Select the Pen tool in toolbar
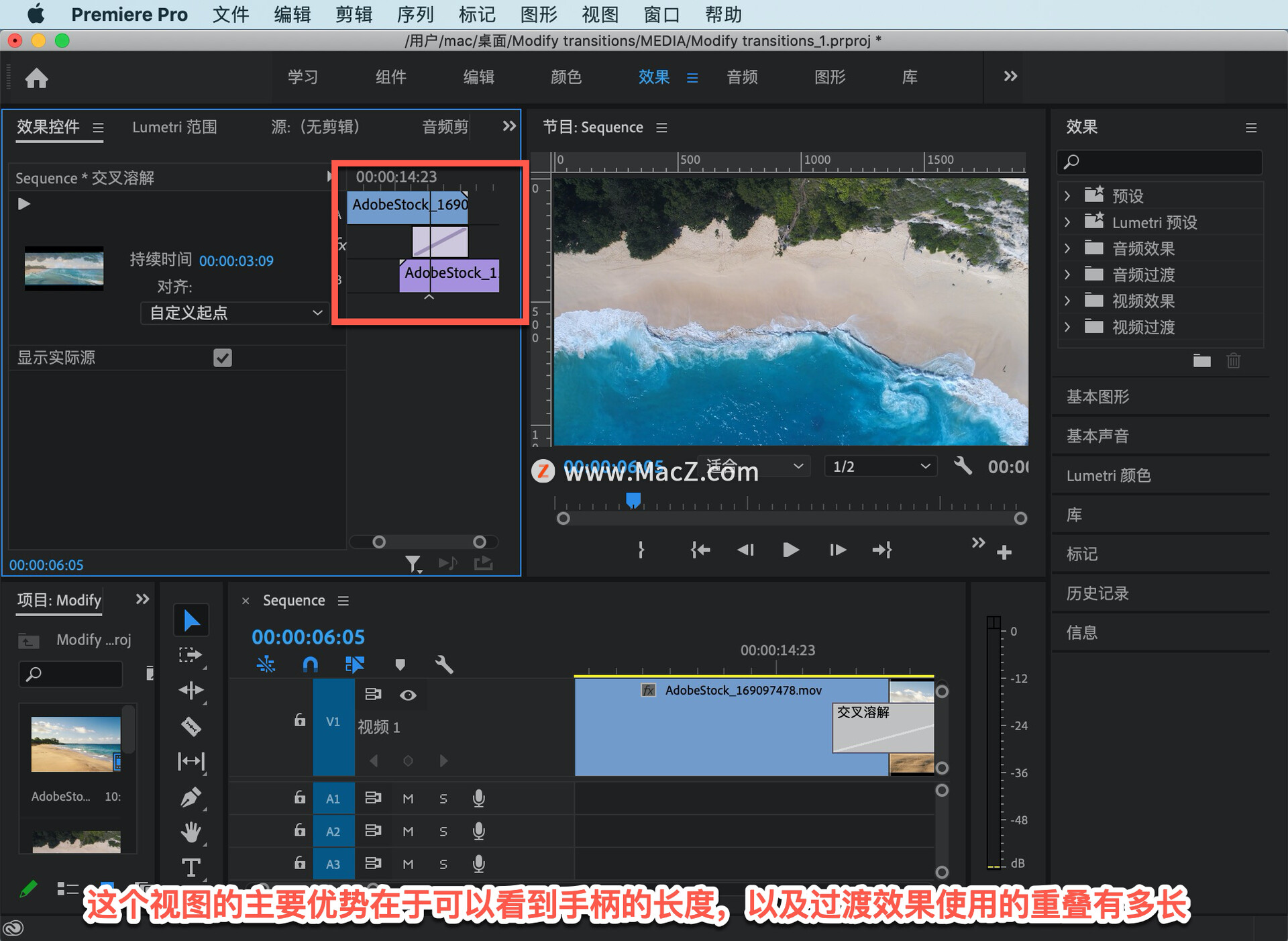Screen dimensions: 1288x941 click(x=191, y=797)
